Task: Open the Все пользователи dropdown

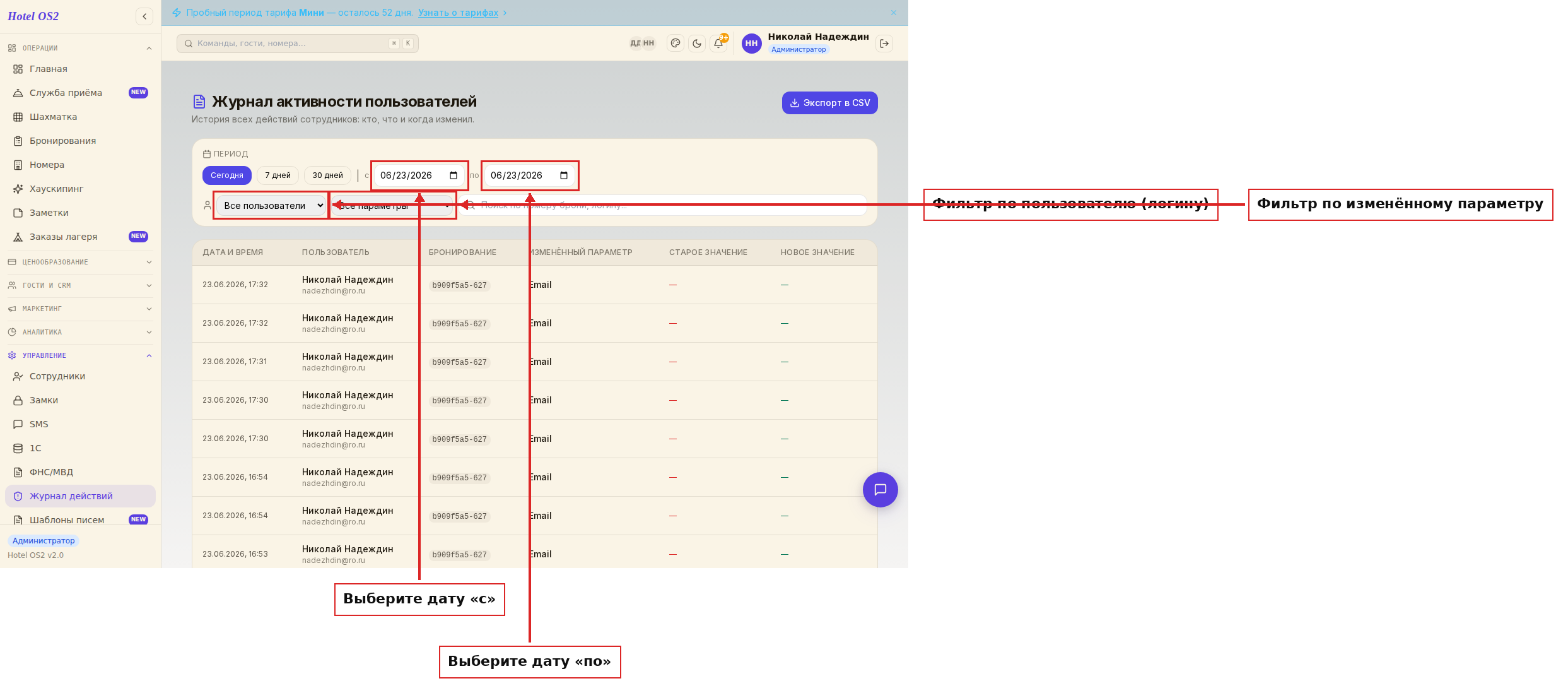Action: [x=271, y=206]
